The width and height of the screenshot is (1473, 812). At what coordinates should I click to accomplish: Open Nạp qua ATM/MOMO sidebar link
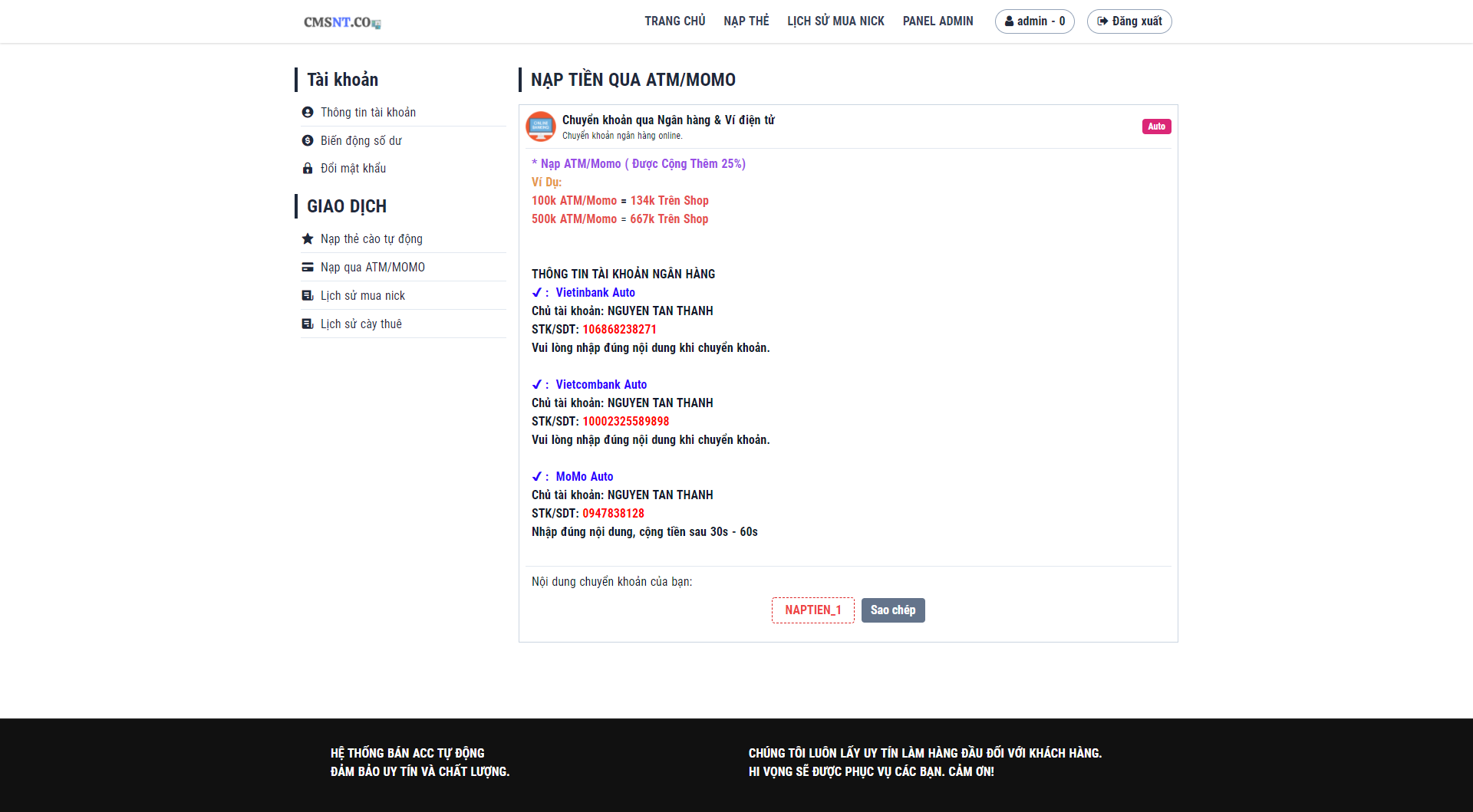click(x=373, y=268)
